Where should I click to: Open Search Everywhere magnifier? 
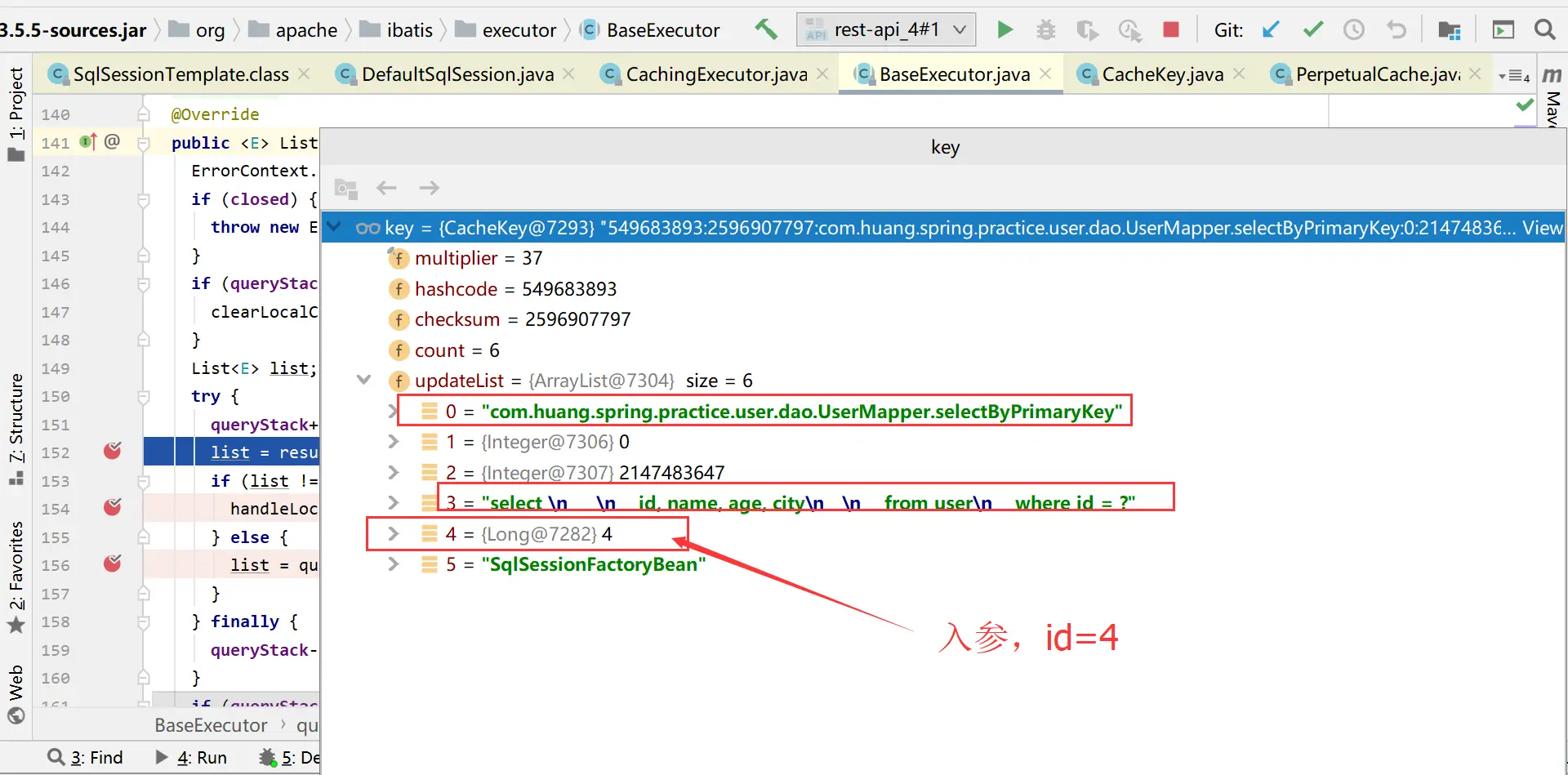pos(1544,30)
